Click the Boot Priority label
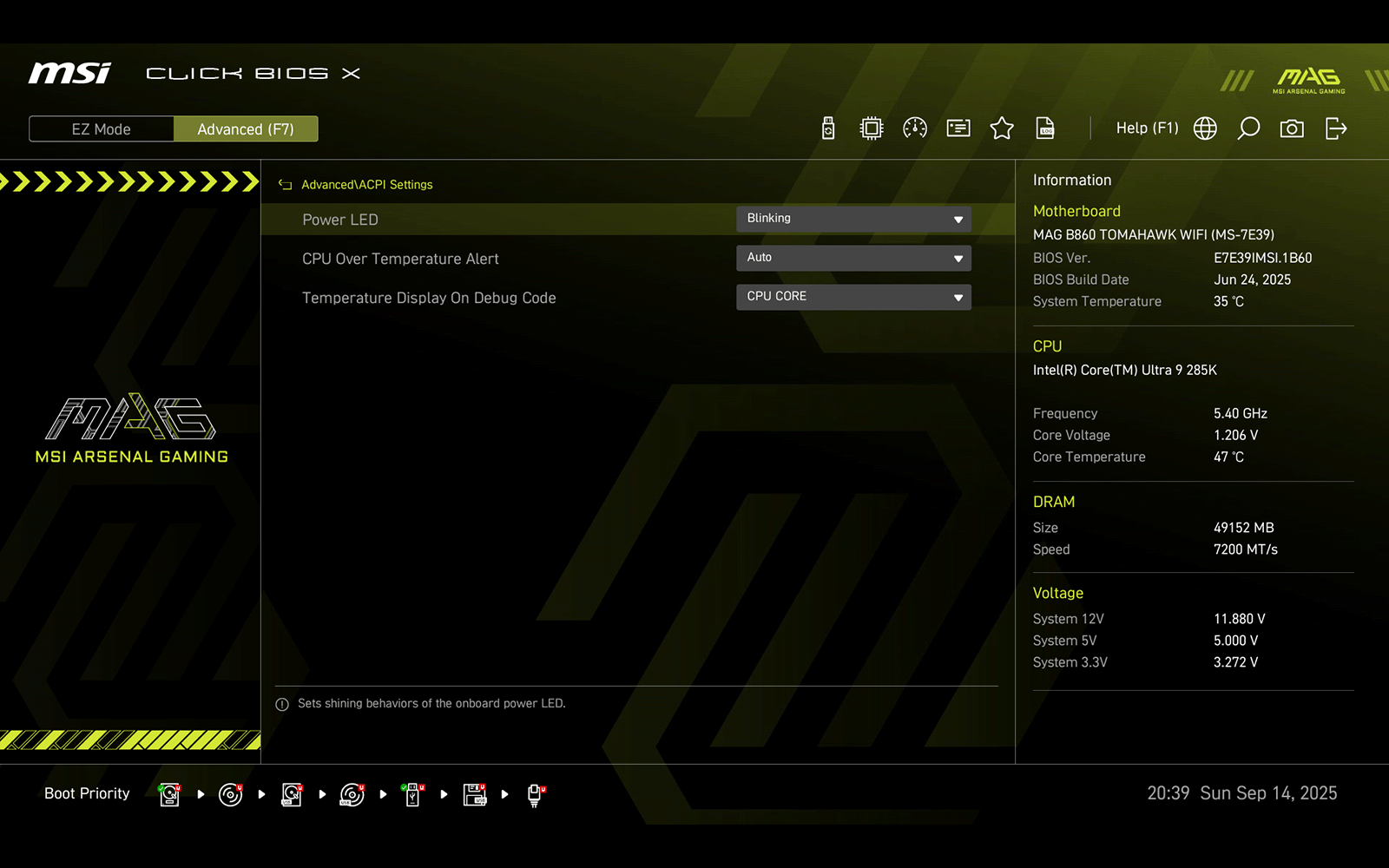This screenshot has width=1389, height=868. (87, 793)
